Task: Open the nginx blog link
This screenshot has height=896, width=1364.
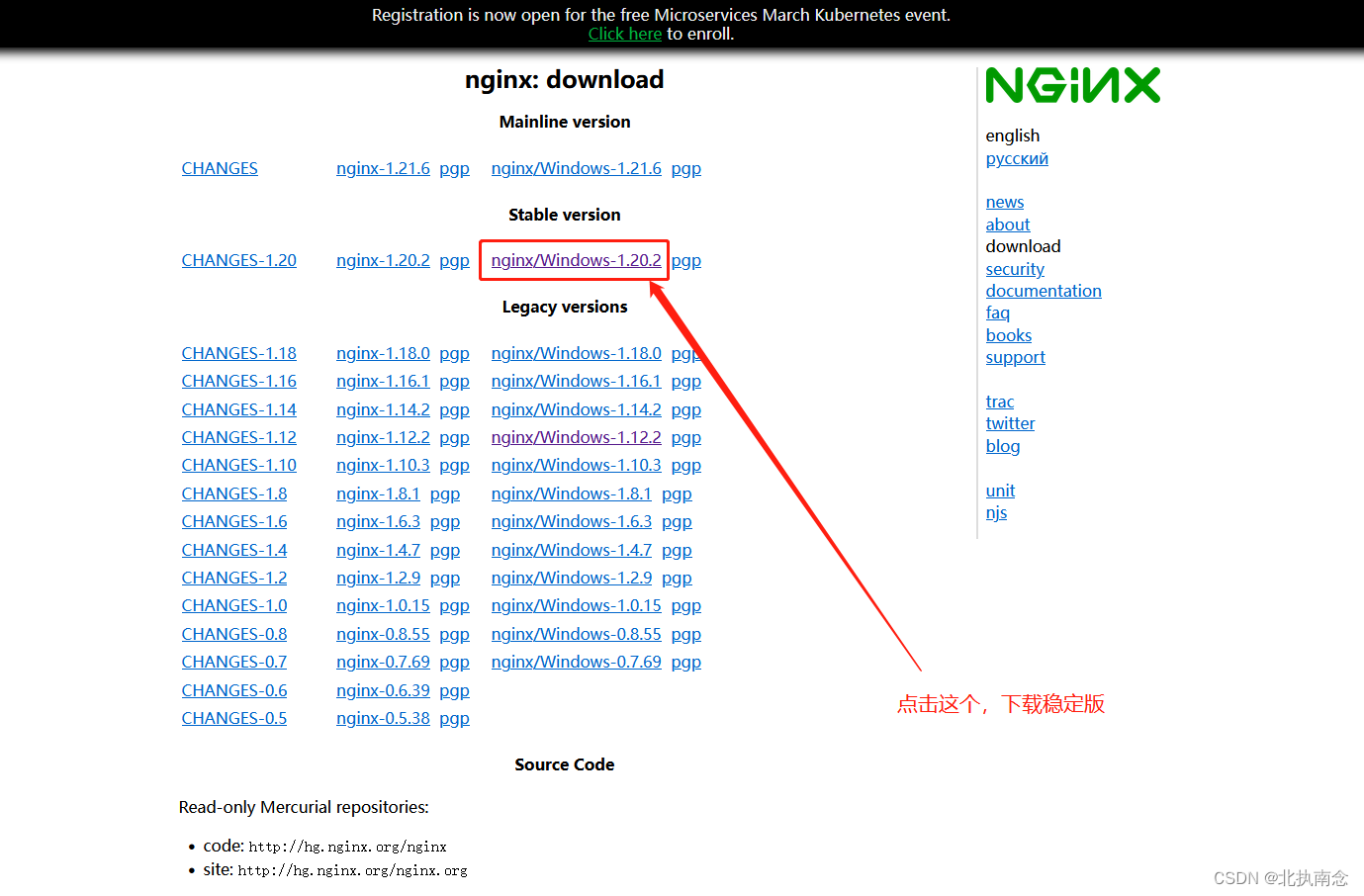Action: pyautogui.click(x=1003, y=446)
